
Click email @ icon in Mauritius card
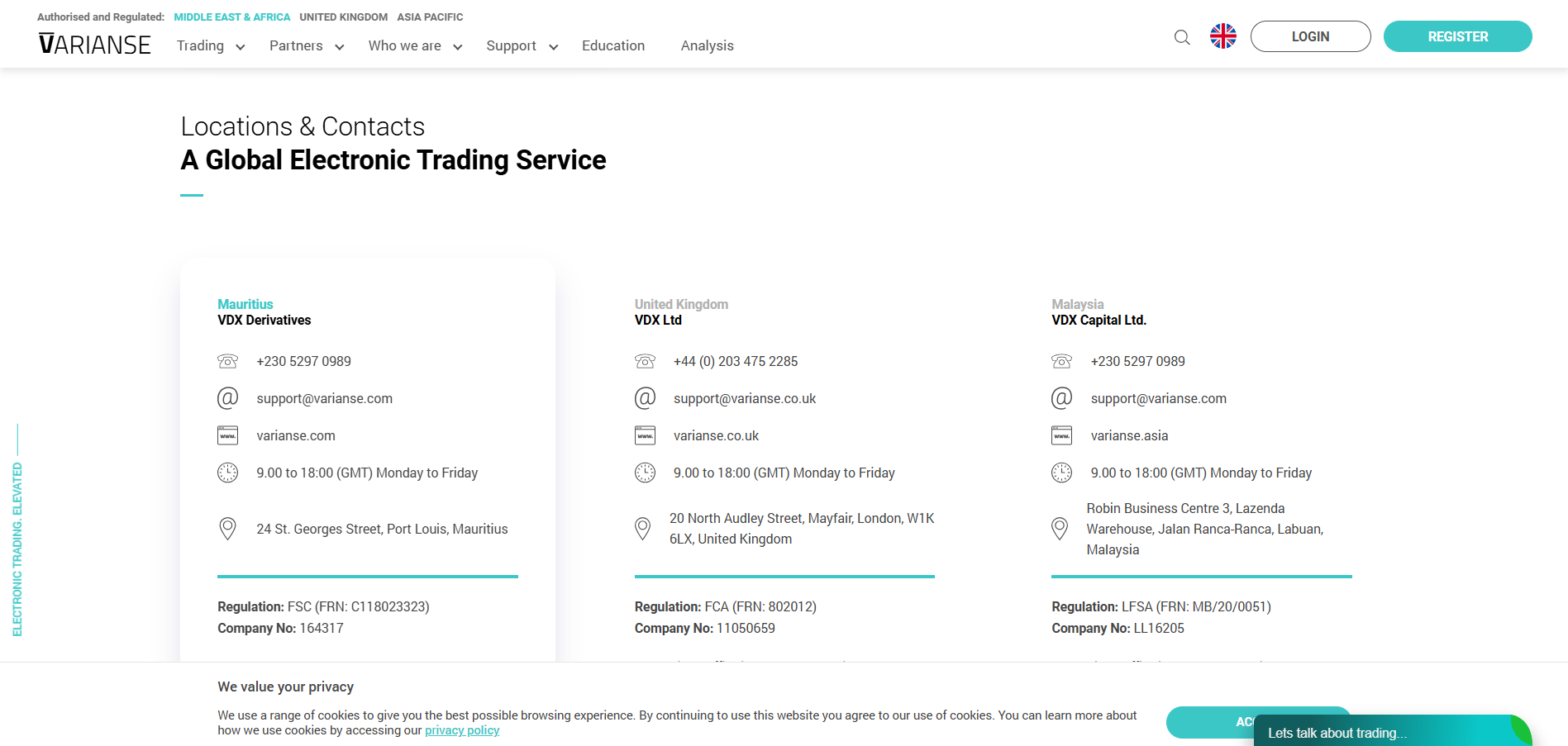(x=227, y=398)
